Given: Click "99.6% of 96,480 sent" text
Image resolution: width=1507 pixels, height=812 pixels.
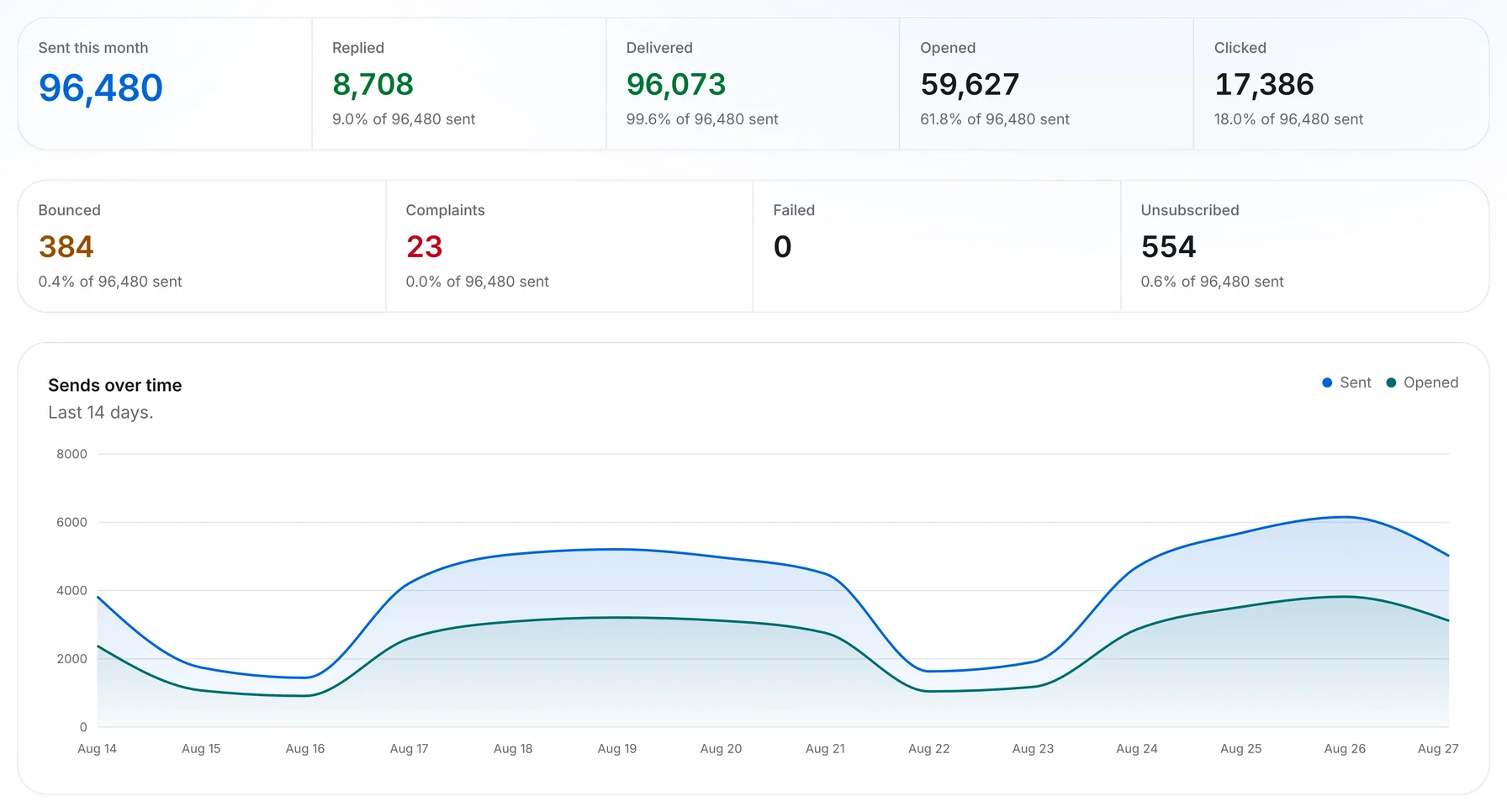Looking at the screenshot, I should 702,119.
